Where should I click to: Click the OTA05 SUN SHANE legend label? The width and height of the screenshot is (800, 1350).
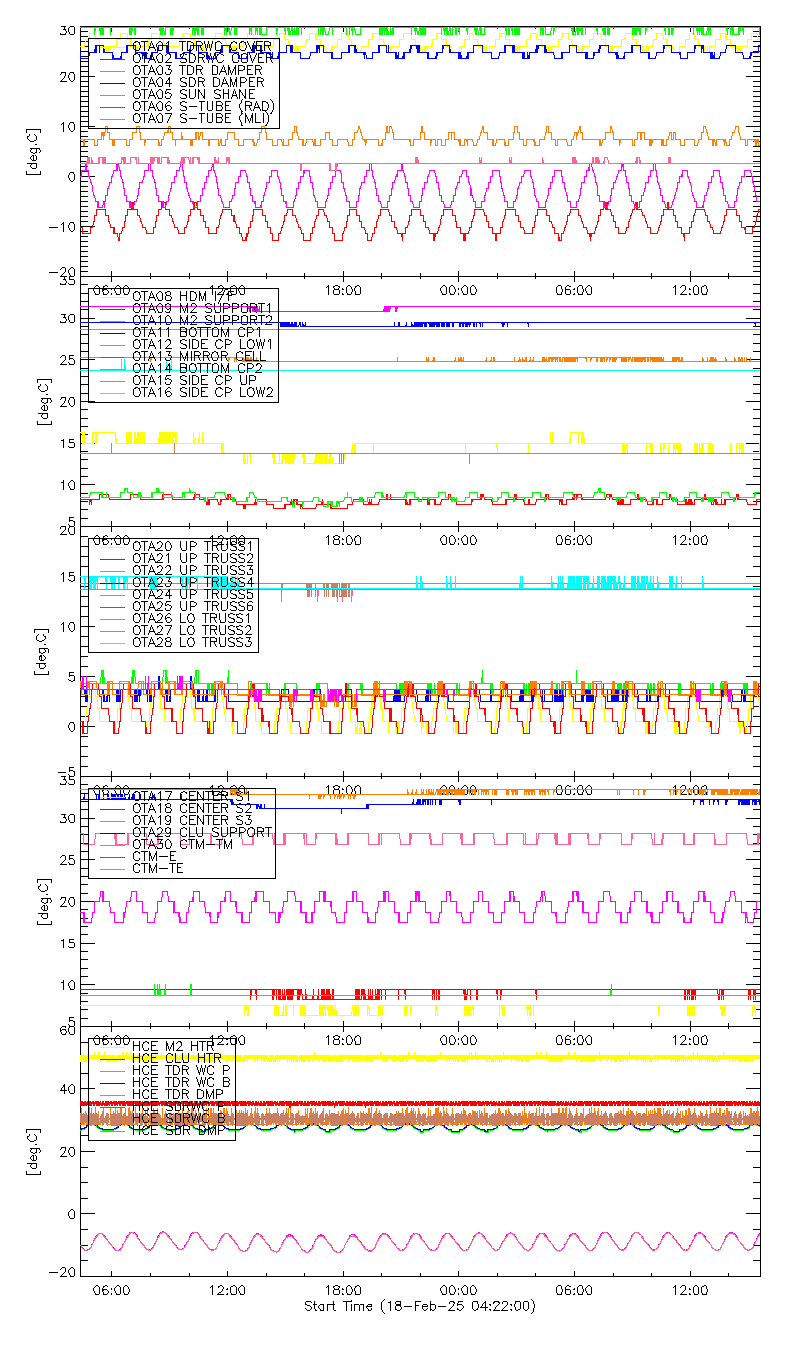point(194,95)
